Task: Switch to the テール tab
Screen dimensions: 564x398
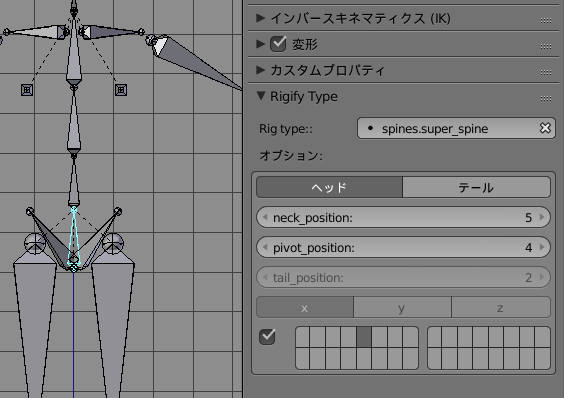Action: (x=477, y=187)
